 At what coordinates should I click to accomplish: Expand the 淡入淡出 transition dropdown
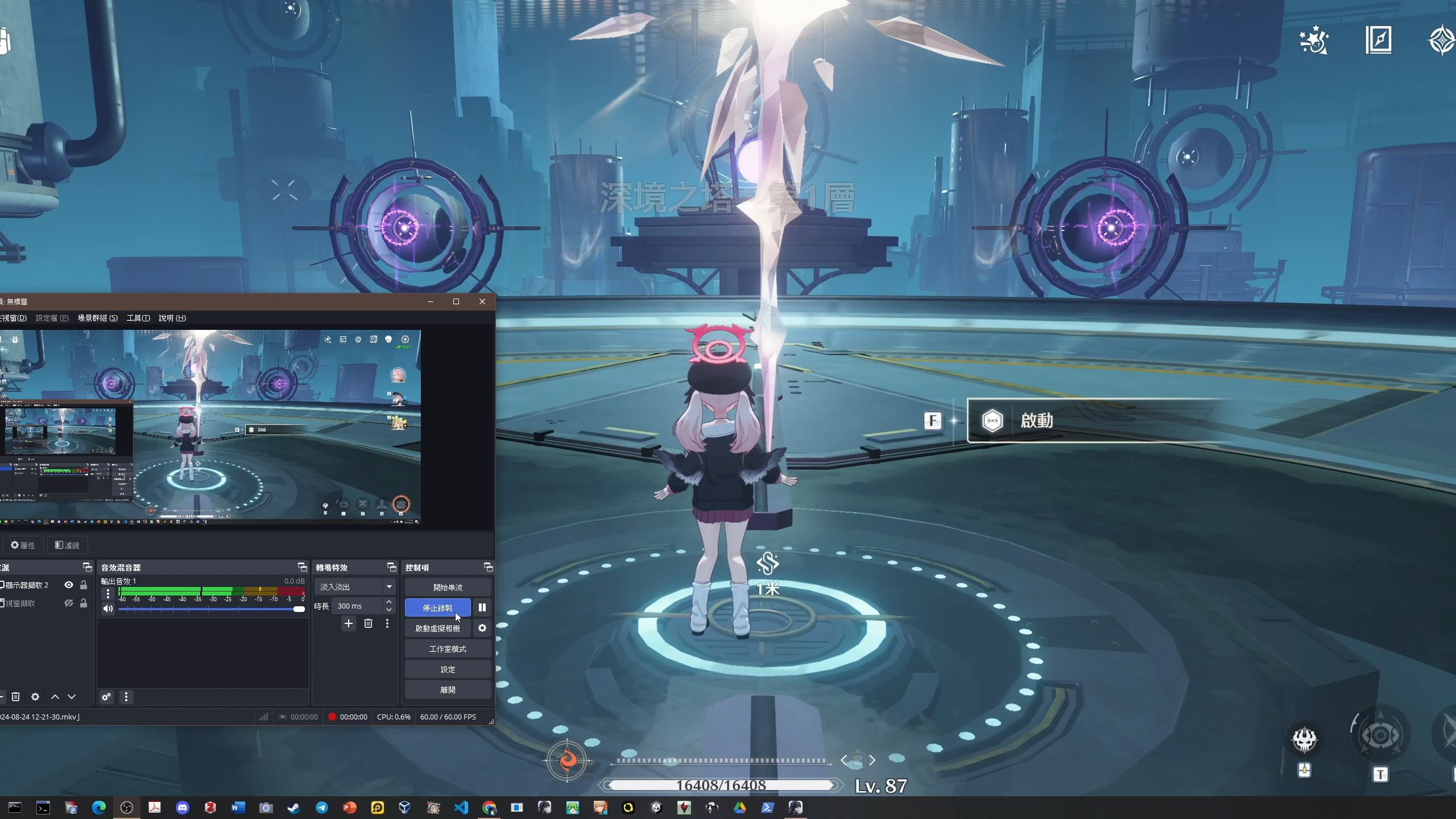coord(389,586)
